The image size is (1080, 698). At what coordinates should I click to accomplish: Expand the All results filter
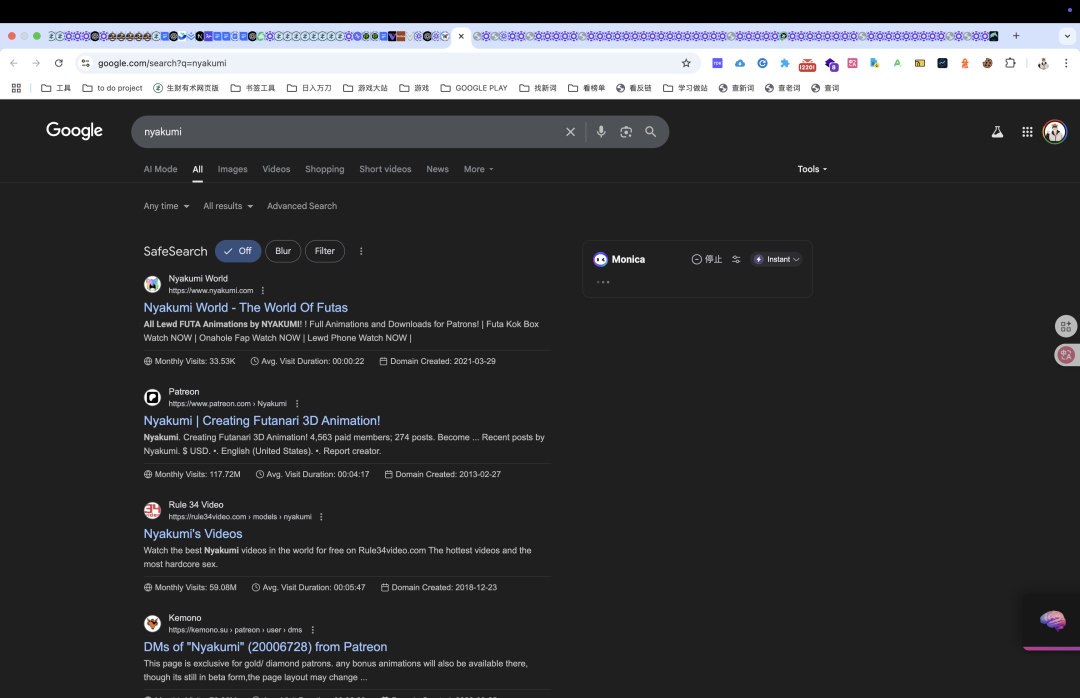tap(228, 206)
